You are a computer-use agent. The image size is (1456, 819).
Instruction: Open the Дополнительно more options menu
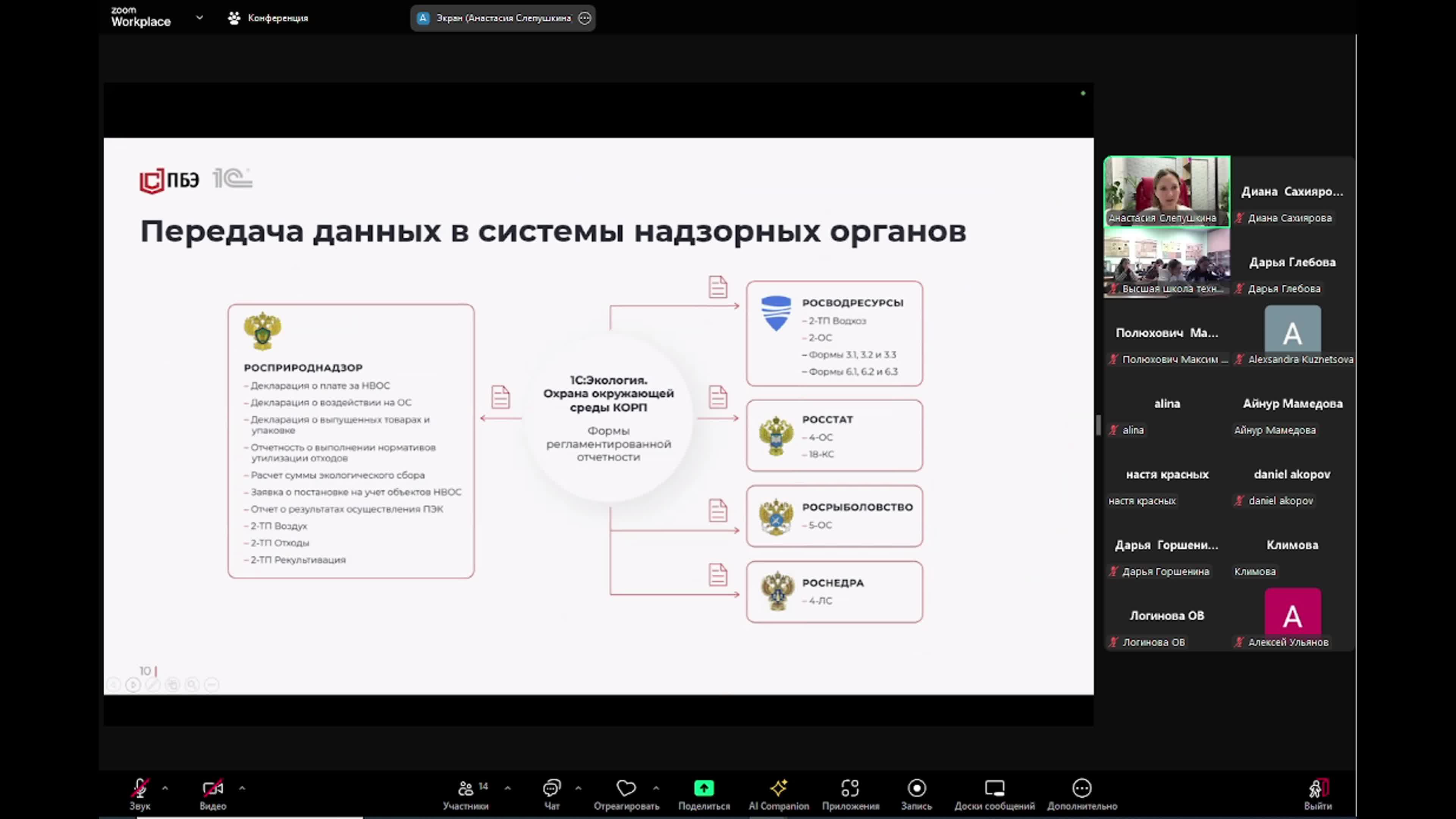[x=1082, y=794]
